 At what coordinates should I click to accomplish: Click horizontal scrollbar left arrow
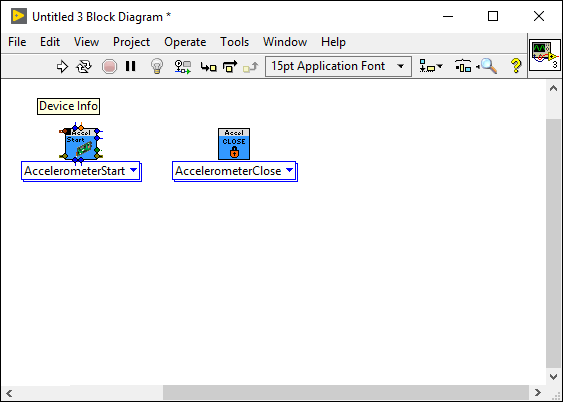point(9,393)
